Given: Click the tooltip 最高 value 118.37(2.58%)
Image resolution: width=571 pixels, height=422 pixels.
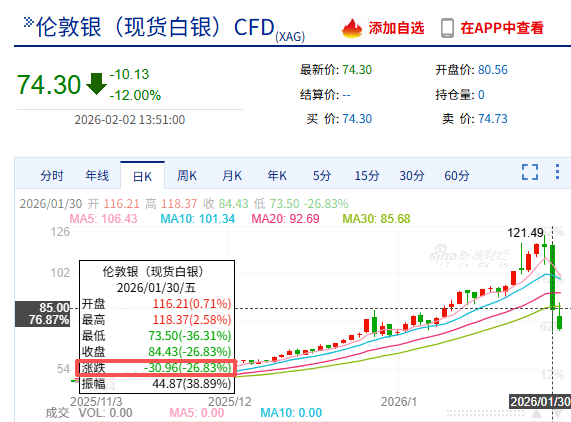Looking at the screenshot, I should pyautogui.click(x=192, y=319).
